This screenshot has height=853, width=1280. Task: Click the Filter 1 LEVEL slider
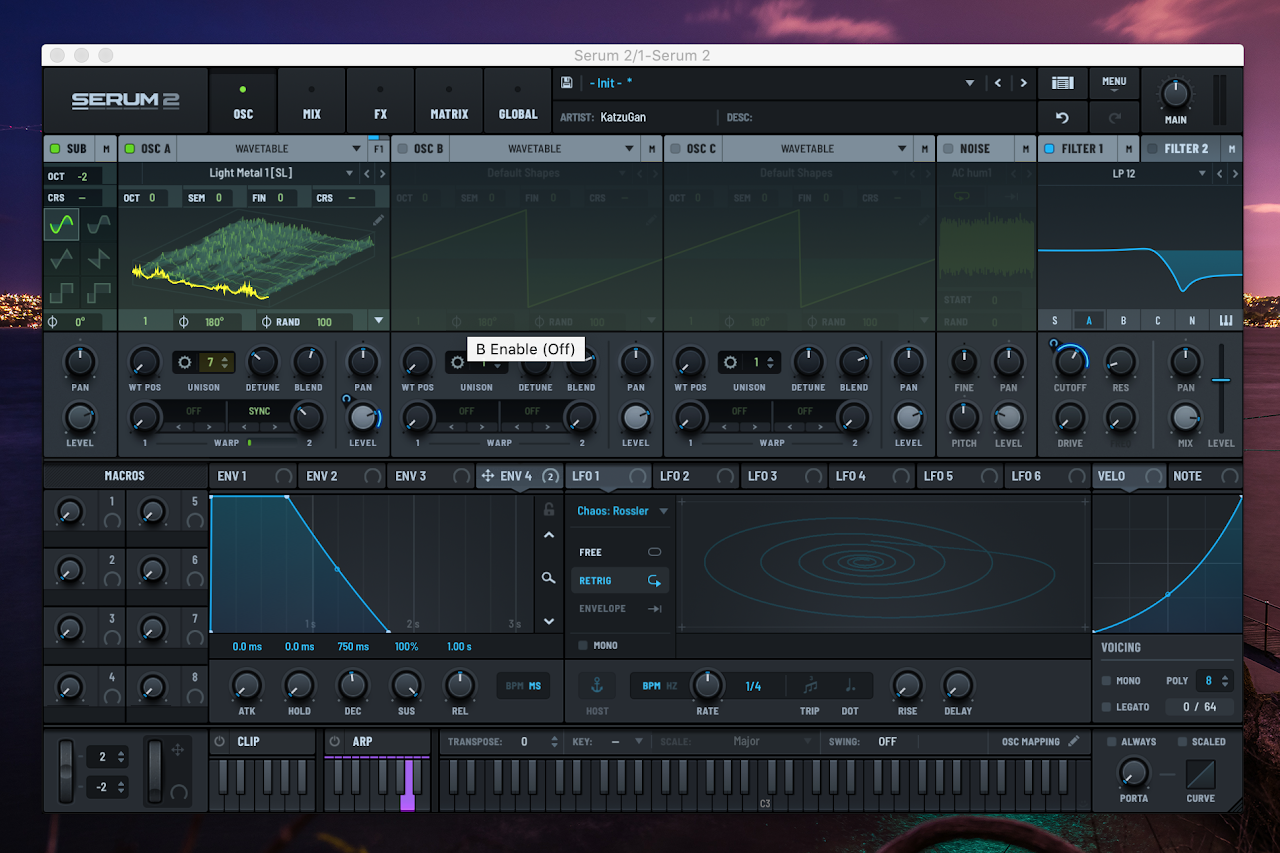[1220, 380]
